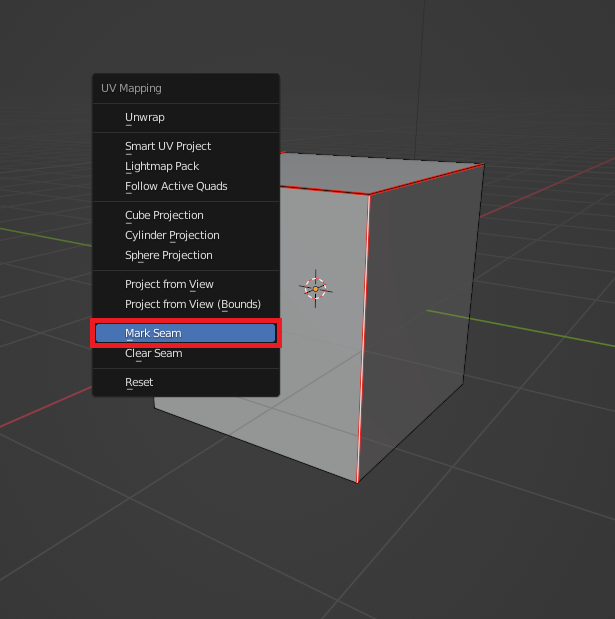Viewport: 615px width, 619px height.
Task: Select the cube's top-right back corner vertex
Action: (485, 163)
